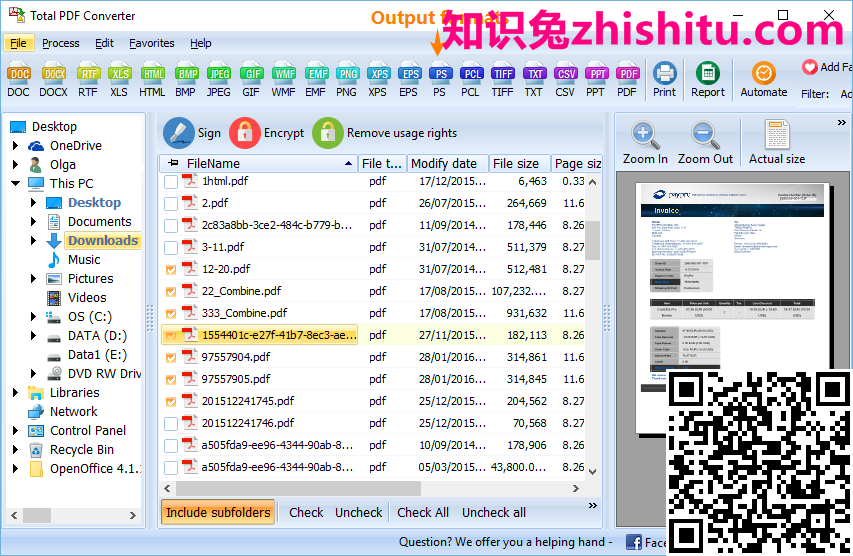Convert to PPT format
Viewport: 853px width, 556px height.
coord(596,80)
